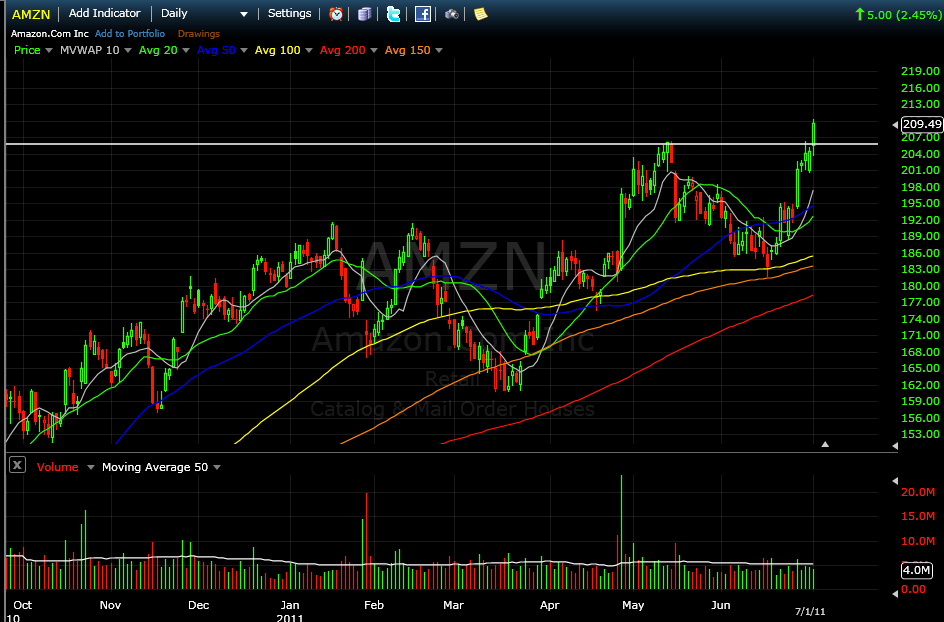Expand the Avg 20 indicator dropdown
The image size is (944, 622).
pos(185,50)
